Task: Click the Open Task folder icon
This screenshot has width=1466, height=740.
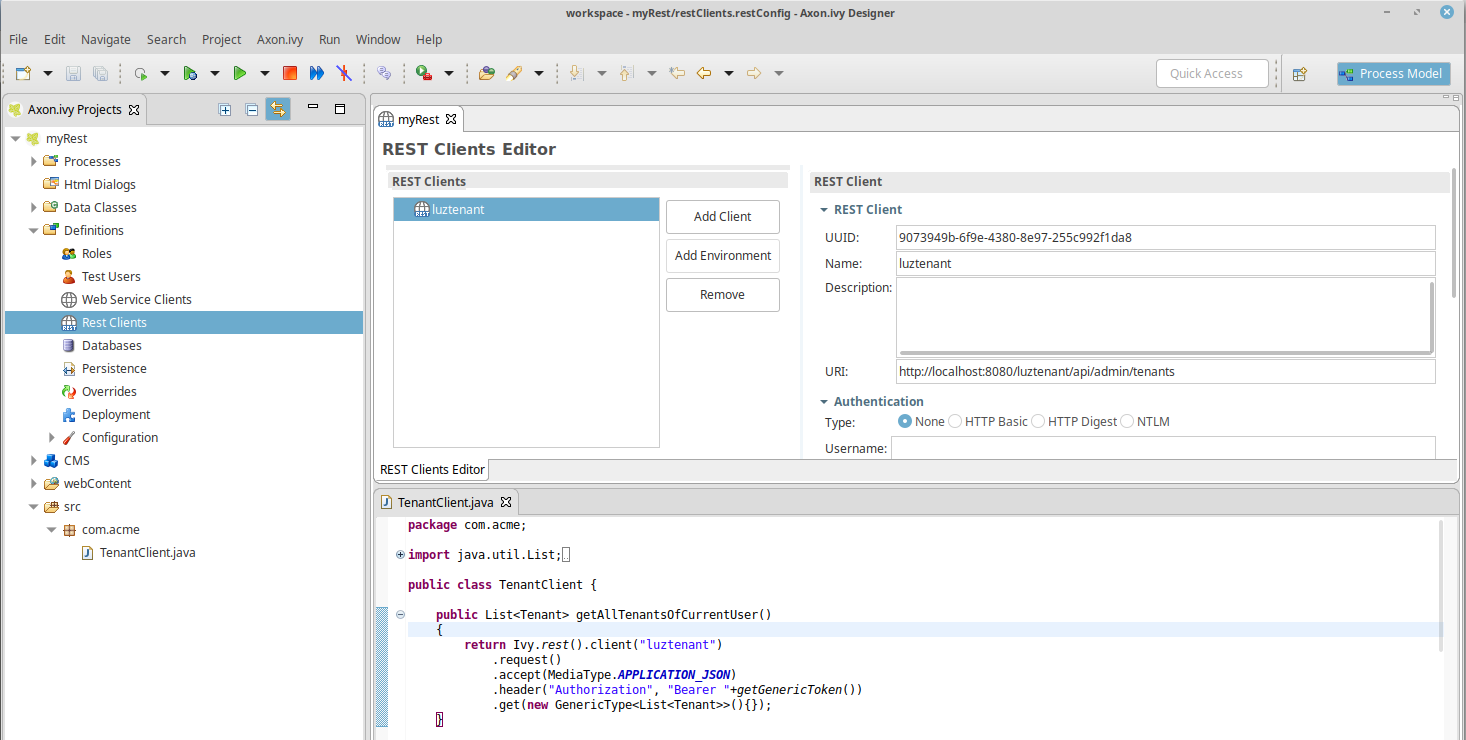Action: tap(487, 73)
